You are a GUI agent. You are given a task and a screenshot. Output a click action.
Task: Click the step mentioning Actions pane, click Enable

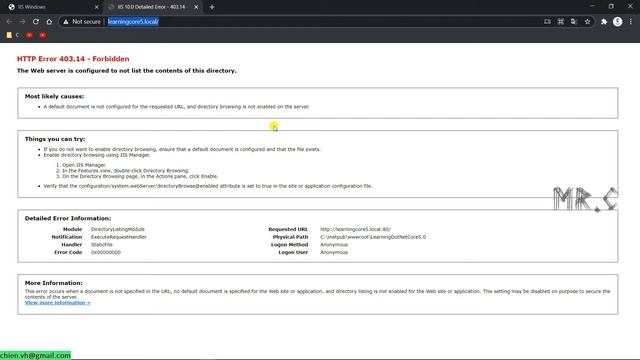pos(140,176)
